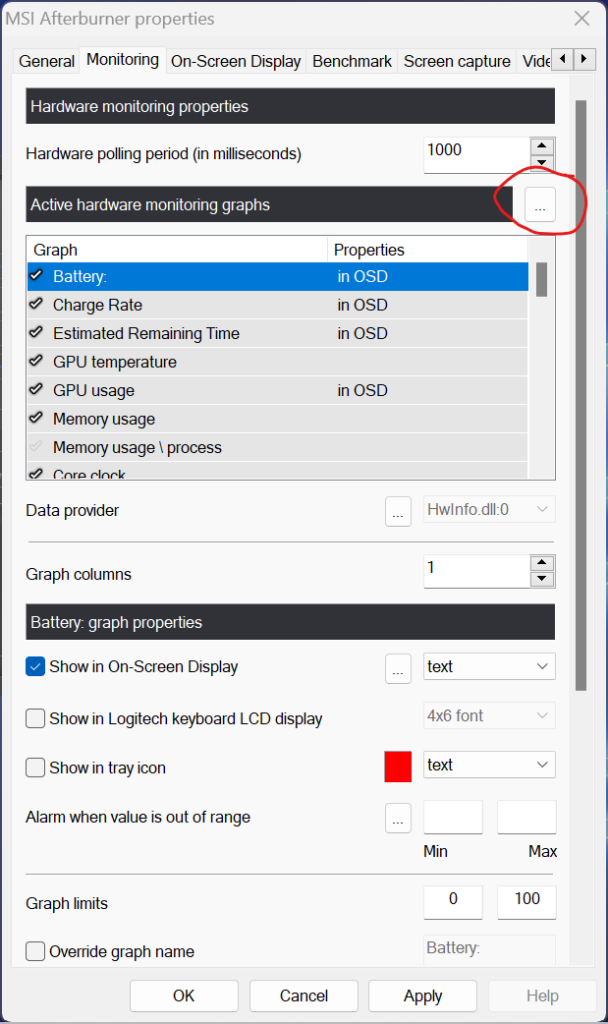Image resolution: width=608 pixels, height=1024 pixels.
Task: Enable Show in tray icon checkbox
Action: (x=35, y=767)
